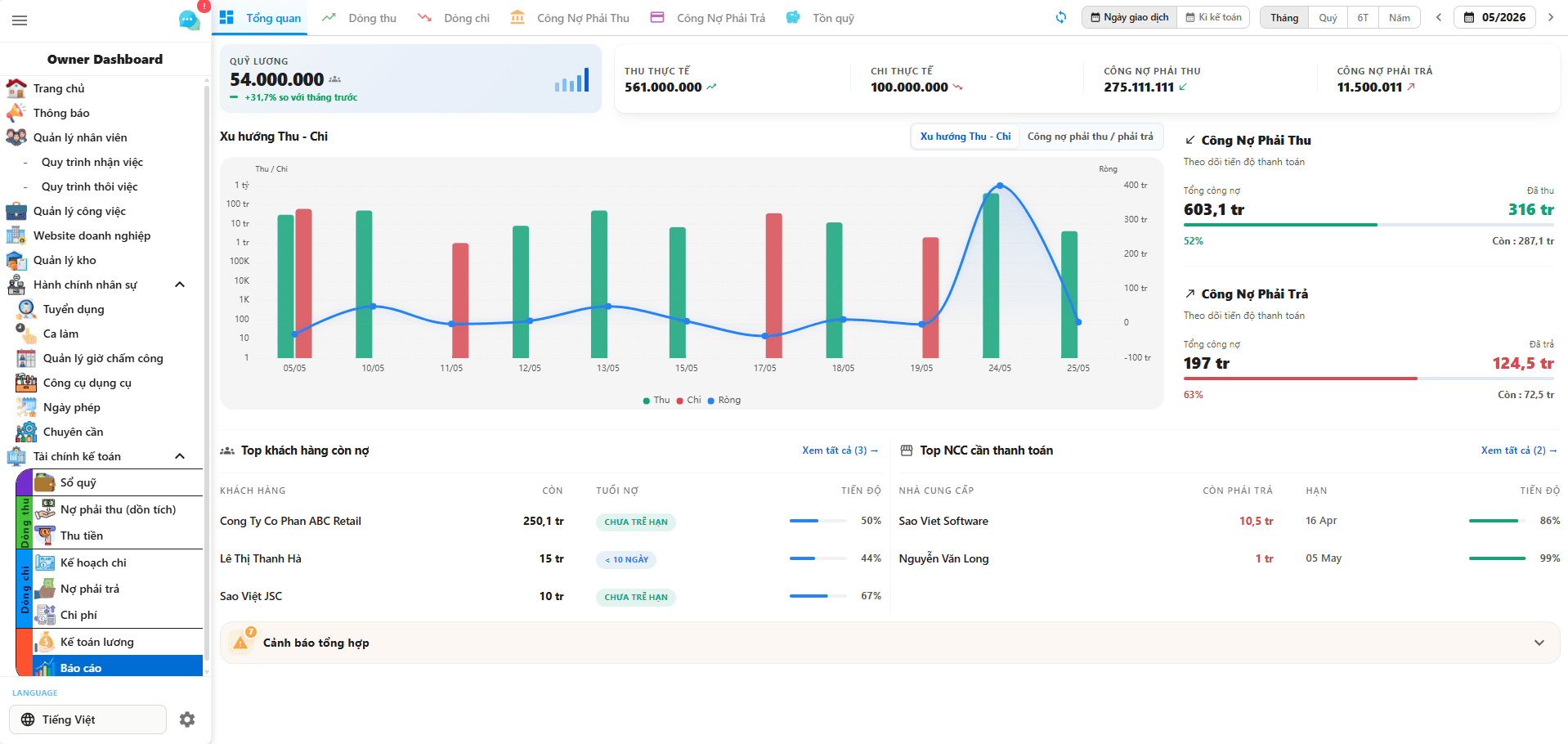Go to next month arrow
This screenshot has height=744, width=1568.
[1550, 17]
